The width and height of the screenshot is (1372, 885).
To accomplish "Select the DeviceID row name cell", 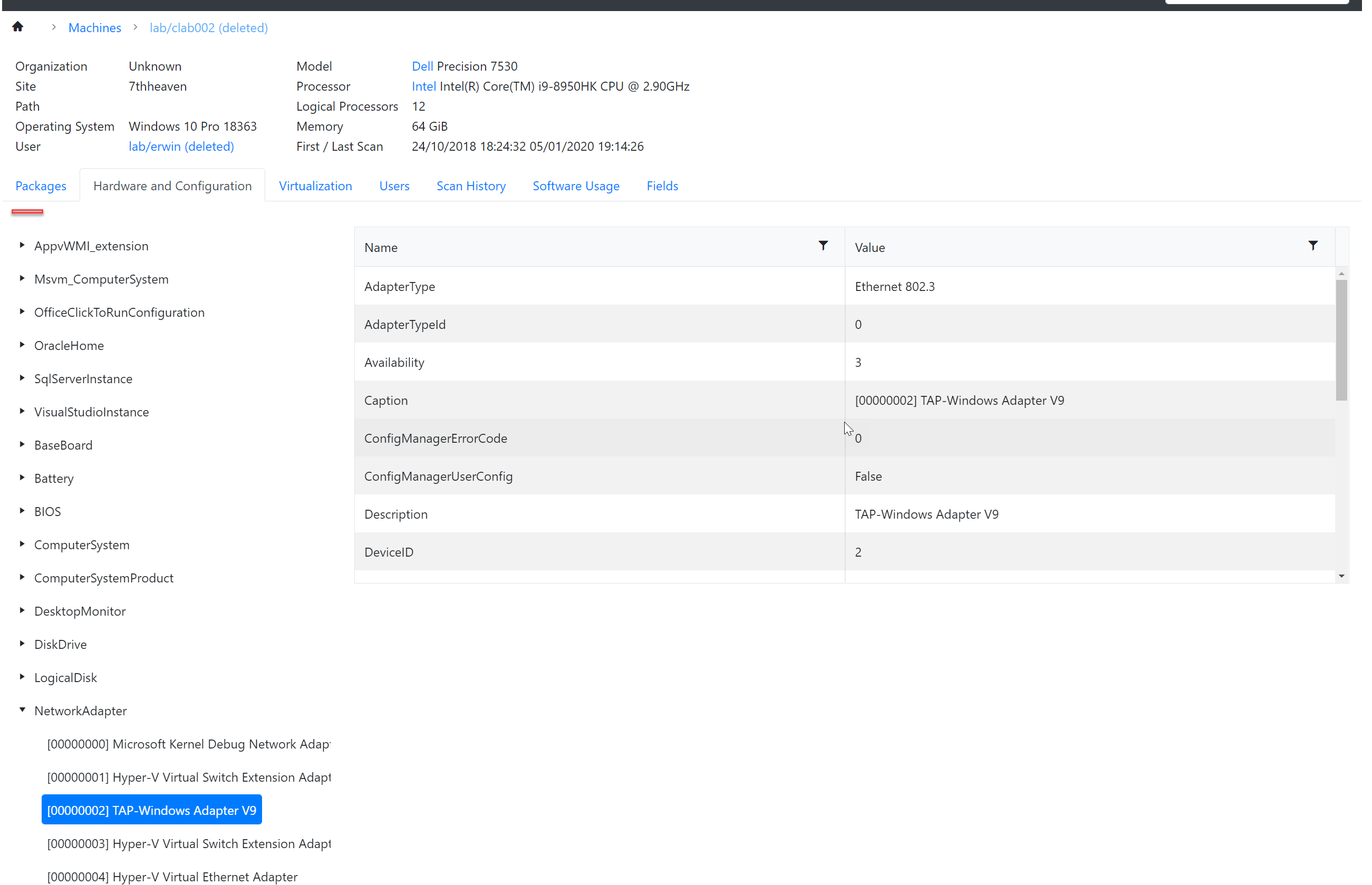I will (x=600, y=552).
